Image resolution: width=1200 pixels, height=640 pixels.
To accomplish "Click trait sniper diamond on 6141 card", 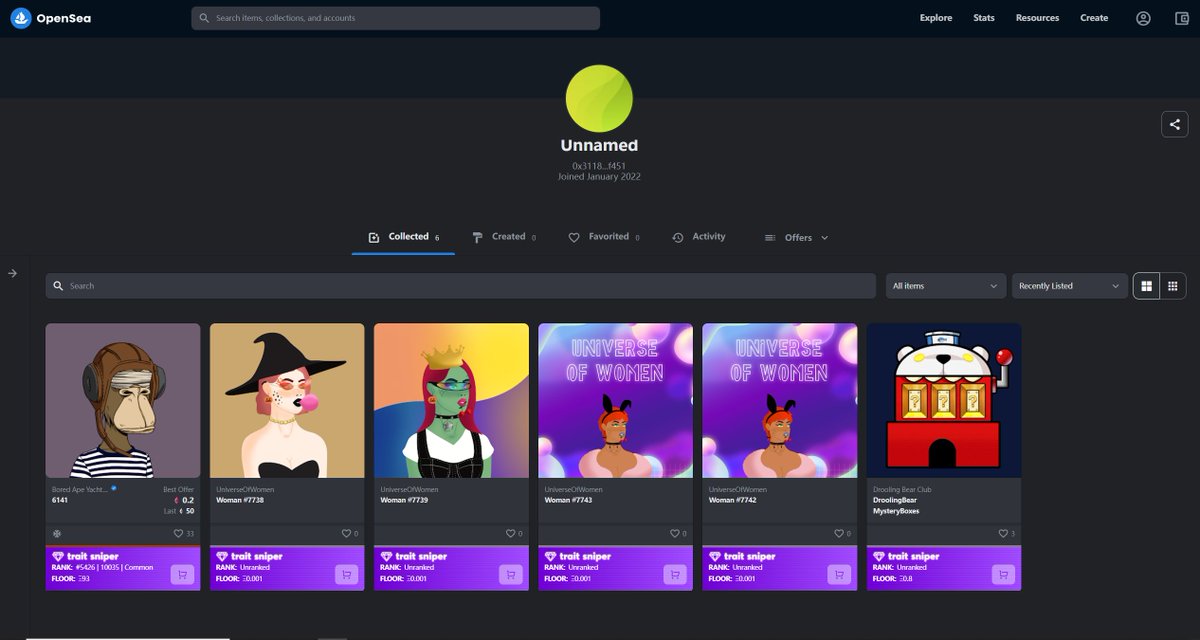I will tap(58, 556).
